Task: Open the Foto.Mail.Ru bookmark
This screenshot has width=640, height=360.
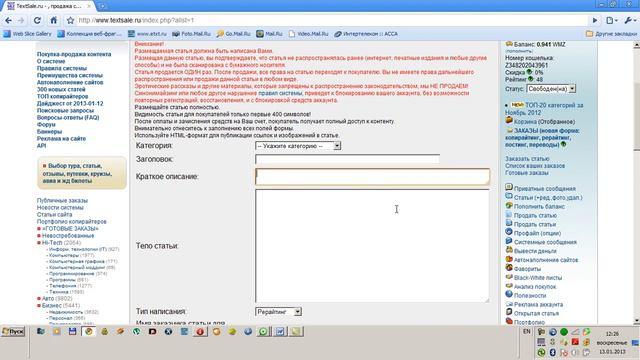Action: 191,34
